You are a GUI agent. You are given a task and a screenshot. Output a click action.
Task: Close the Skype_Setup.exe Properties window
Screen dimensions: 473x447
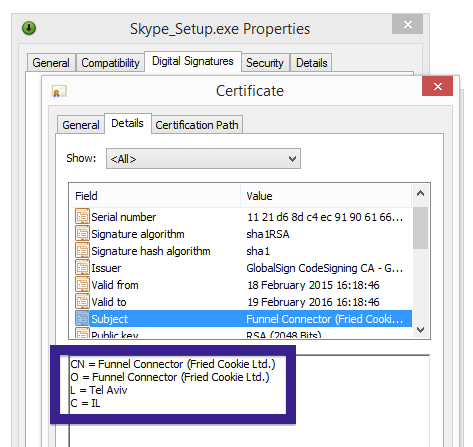tap(407, 24)
